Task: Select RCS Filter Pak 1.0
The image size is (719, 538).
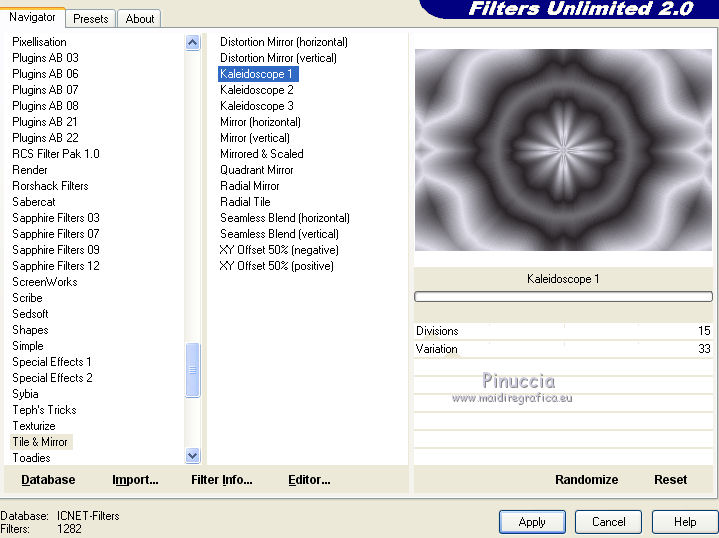Action: 56,154
